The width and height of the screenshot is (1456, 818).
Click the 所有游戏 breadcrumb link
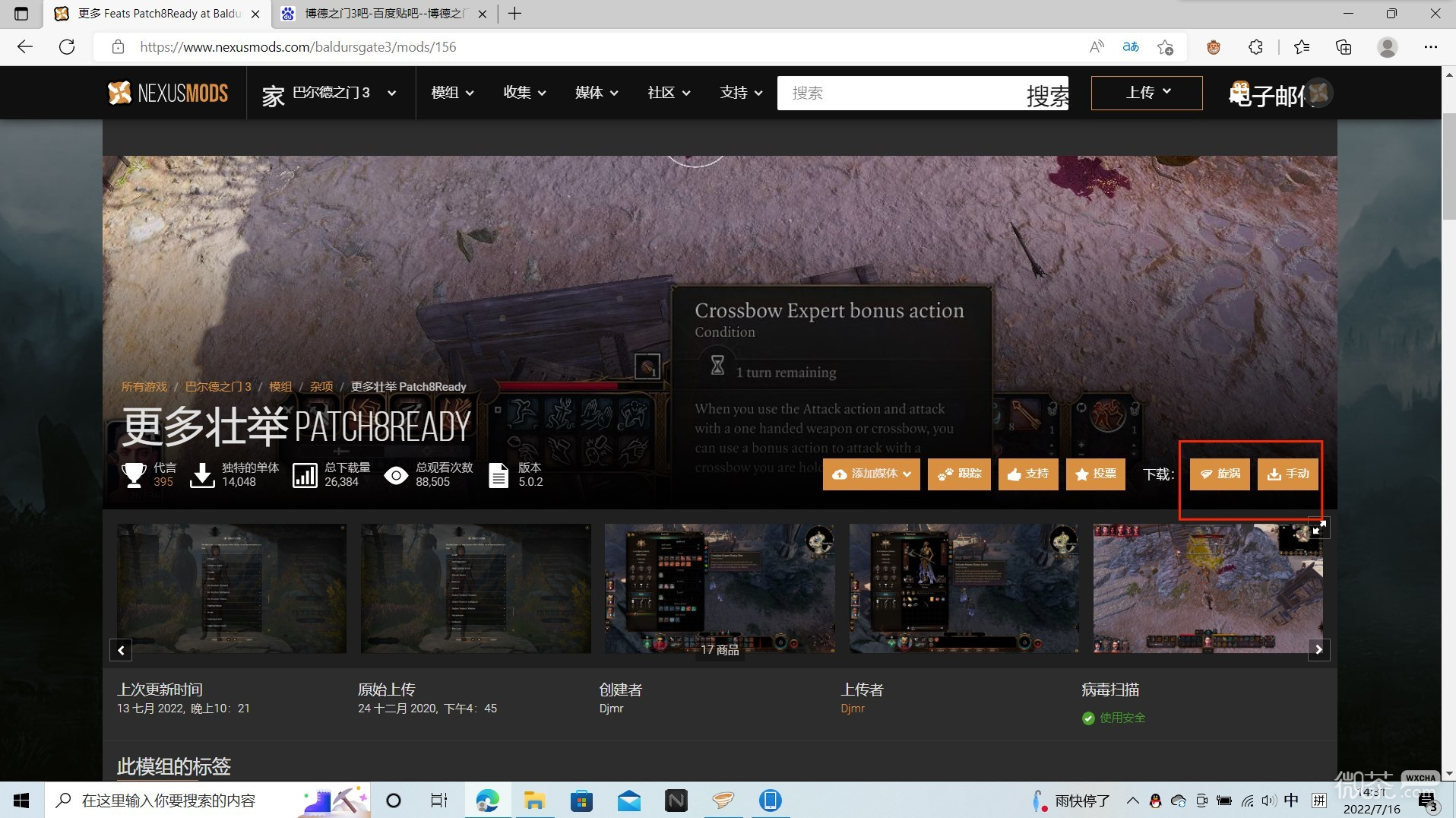(x=144, y=386)
